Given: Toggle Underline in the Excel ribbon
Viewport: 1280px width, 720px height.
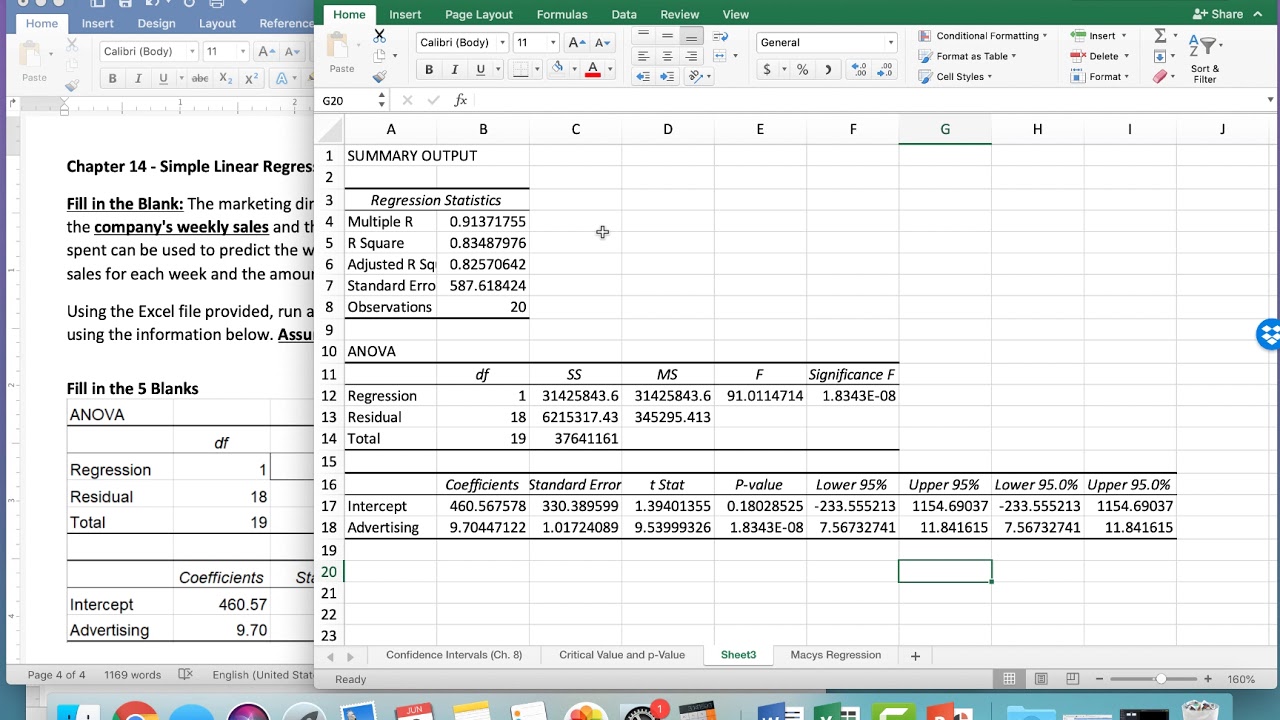Looking at the screenshot, I should (481, 69).
